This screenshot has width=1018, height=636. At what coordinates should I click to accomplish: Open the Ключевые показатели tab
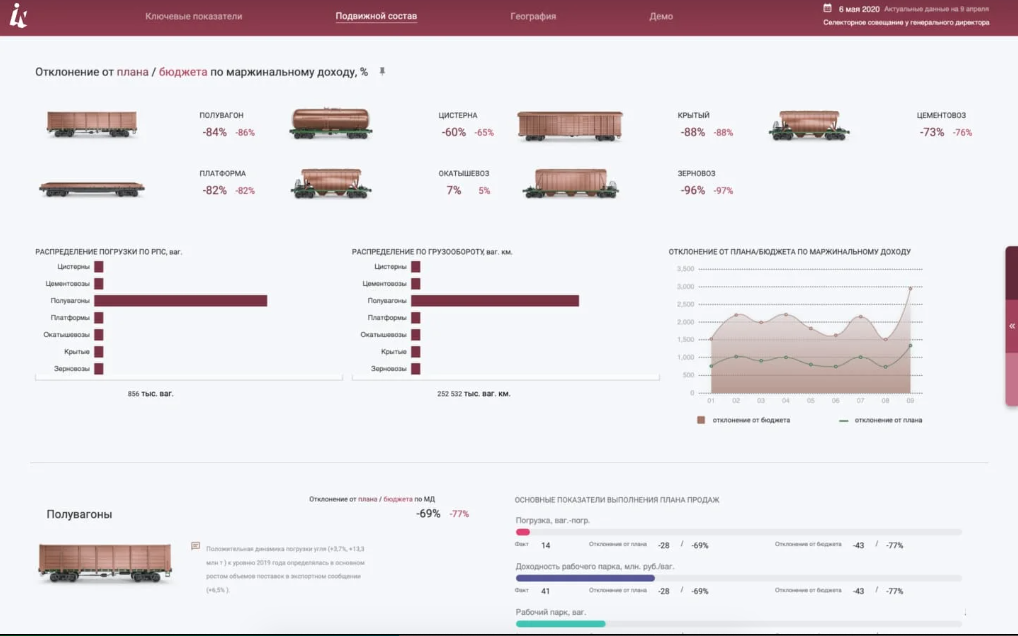point(193,16)
